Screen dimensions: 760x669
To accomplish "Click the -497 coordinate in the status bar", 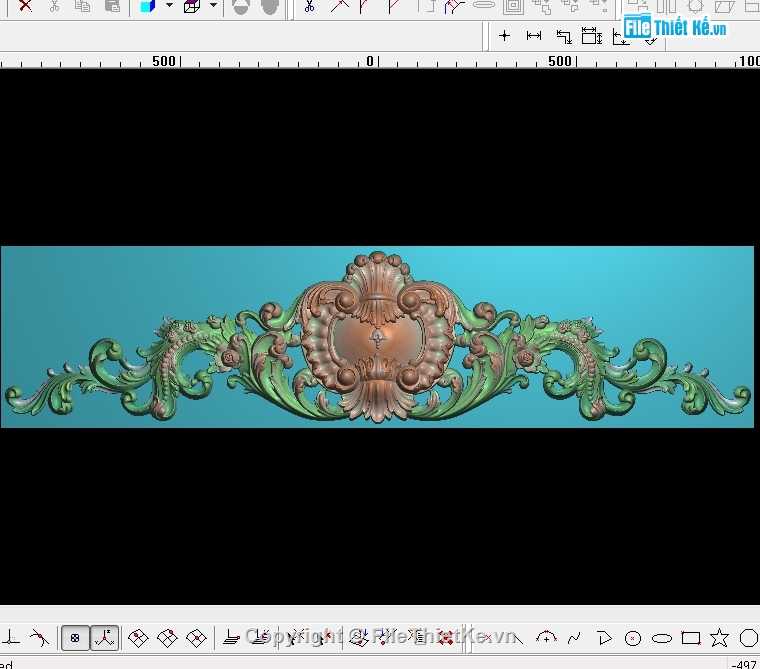I will [745, 664].
